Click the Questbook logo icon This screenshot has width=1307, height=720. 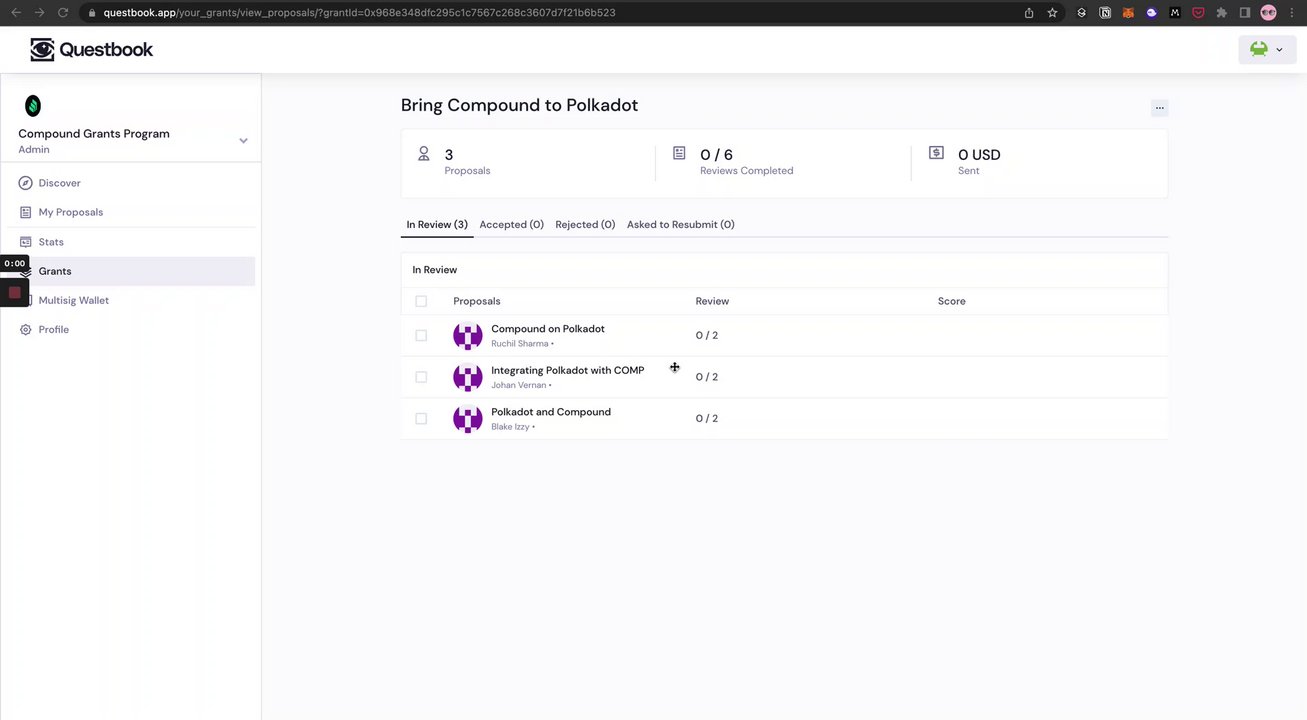tap(42, 50)
